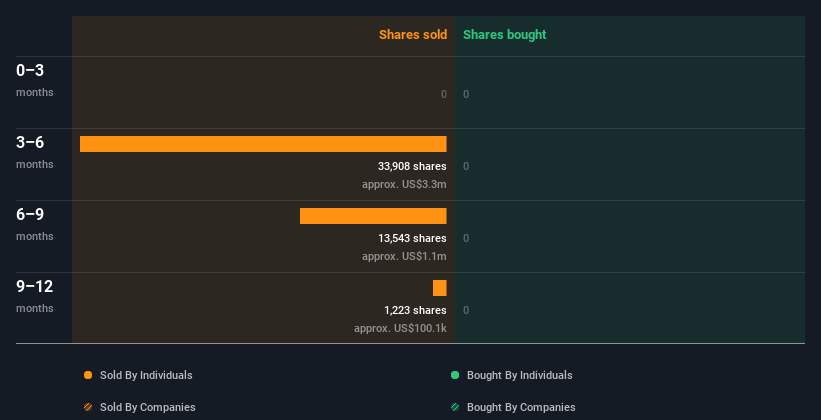Click the shares bought 0 in 3–6 months row

[x=466, y=167]
